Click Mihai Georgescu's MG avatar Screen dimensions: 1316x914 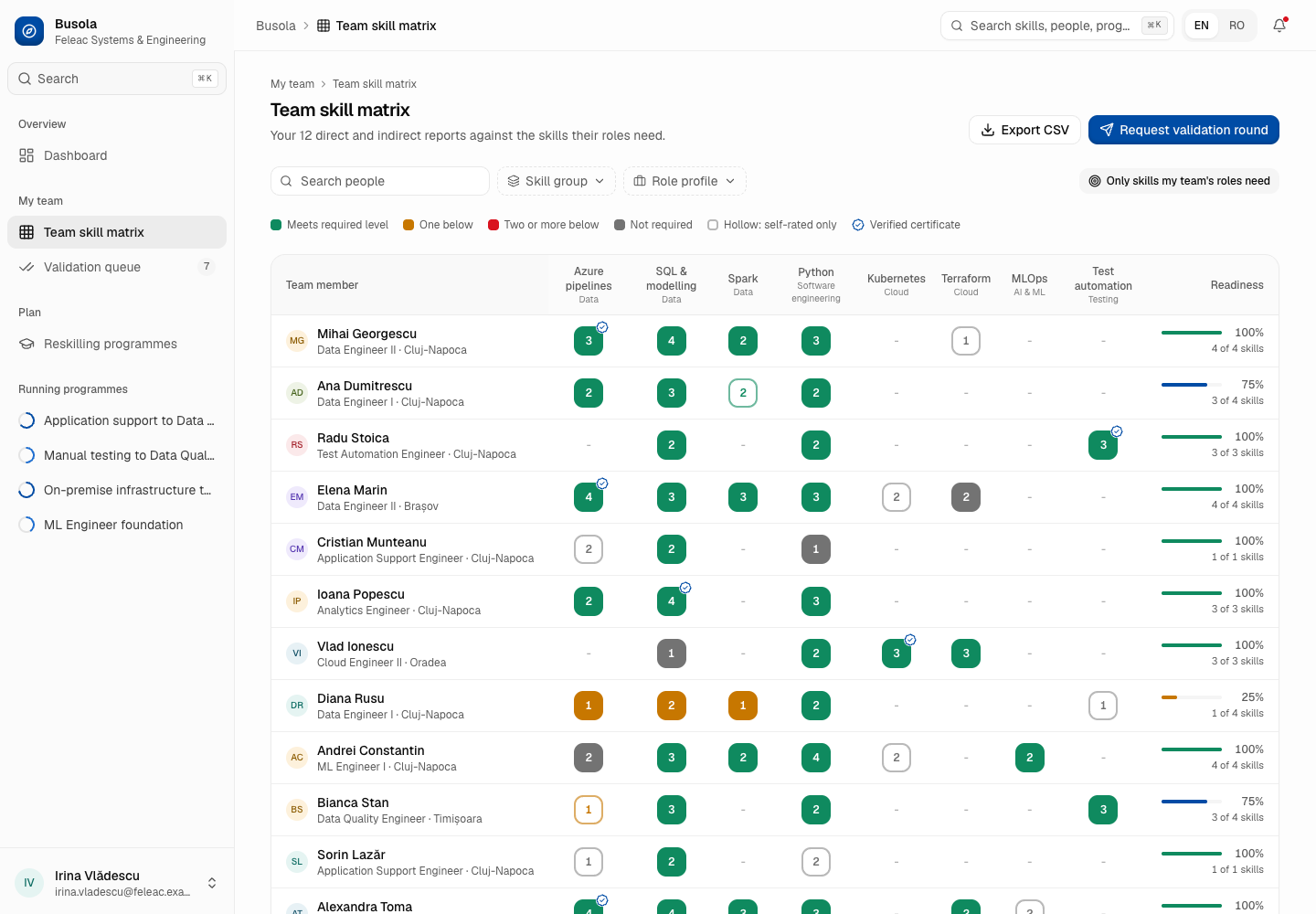pos(297,341)
